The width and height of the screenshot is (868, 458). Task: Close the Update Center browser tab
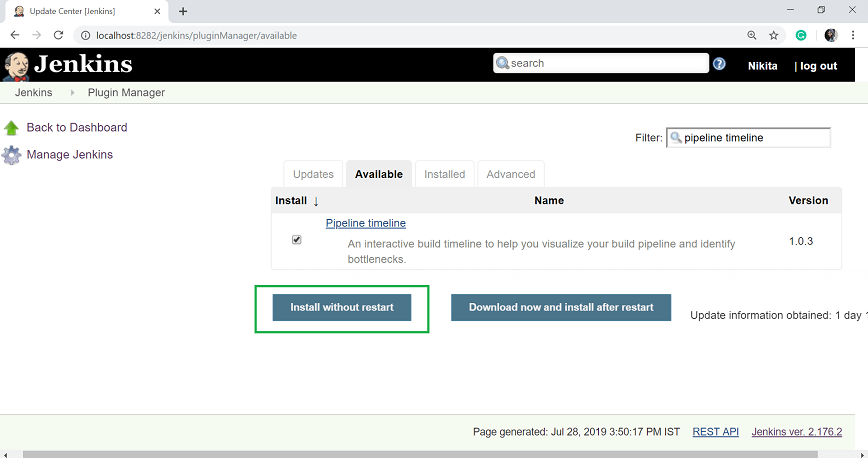click(x=157, y=11)
